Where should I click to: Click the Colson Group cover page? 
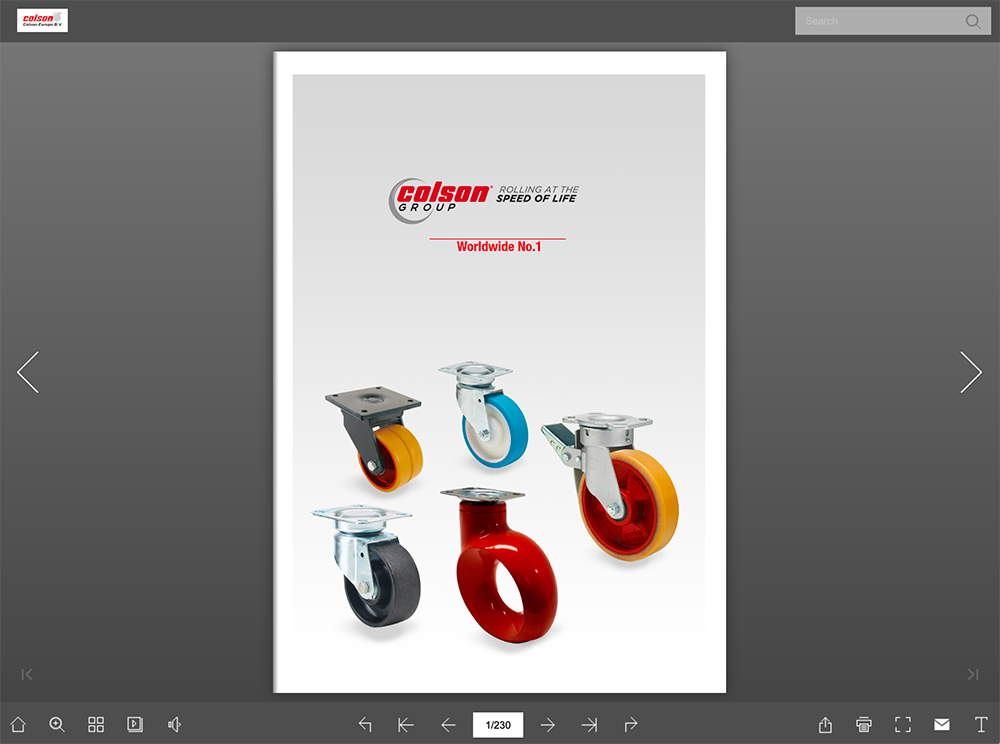tap(499, 372)
